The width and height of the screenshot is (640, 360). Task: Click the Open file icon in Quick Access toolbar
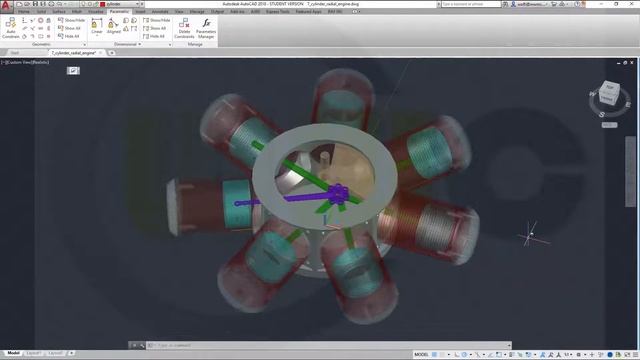click(x=27, y=4)
